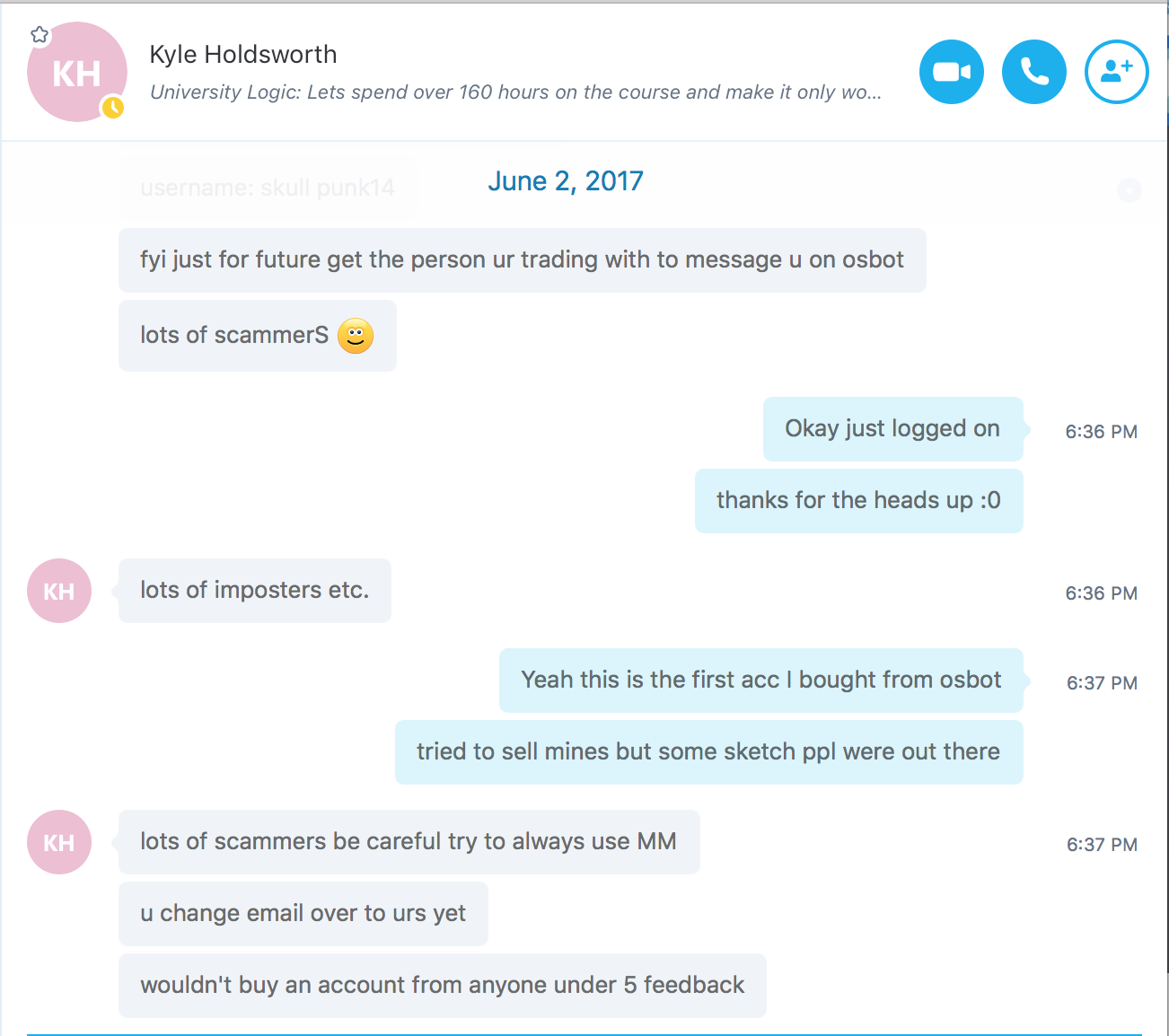Click the yellow away status badge
Screen dimensions: 1169x1036
(x=112, y=108)
